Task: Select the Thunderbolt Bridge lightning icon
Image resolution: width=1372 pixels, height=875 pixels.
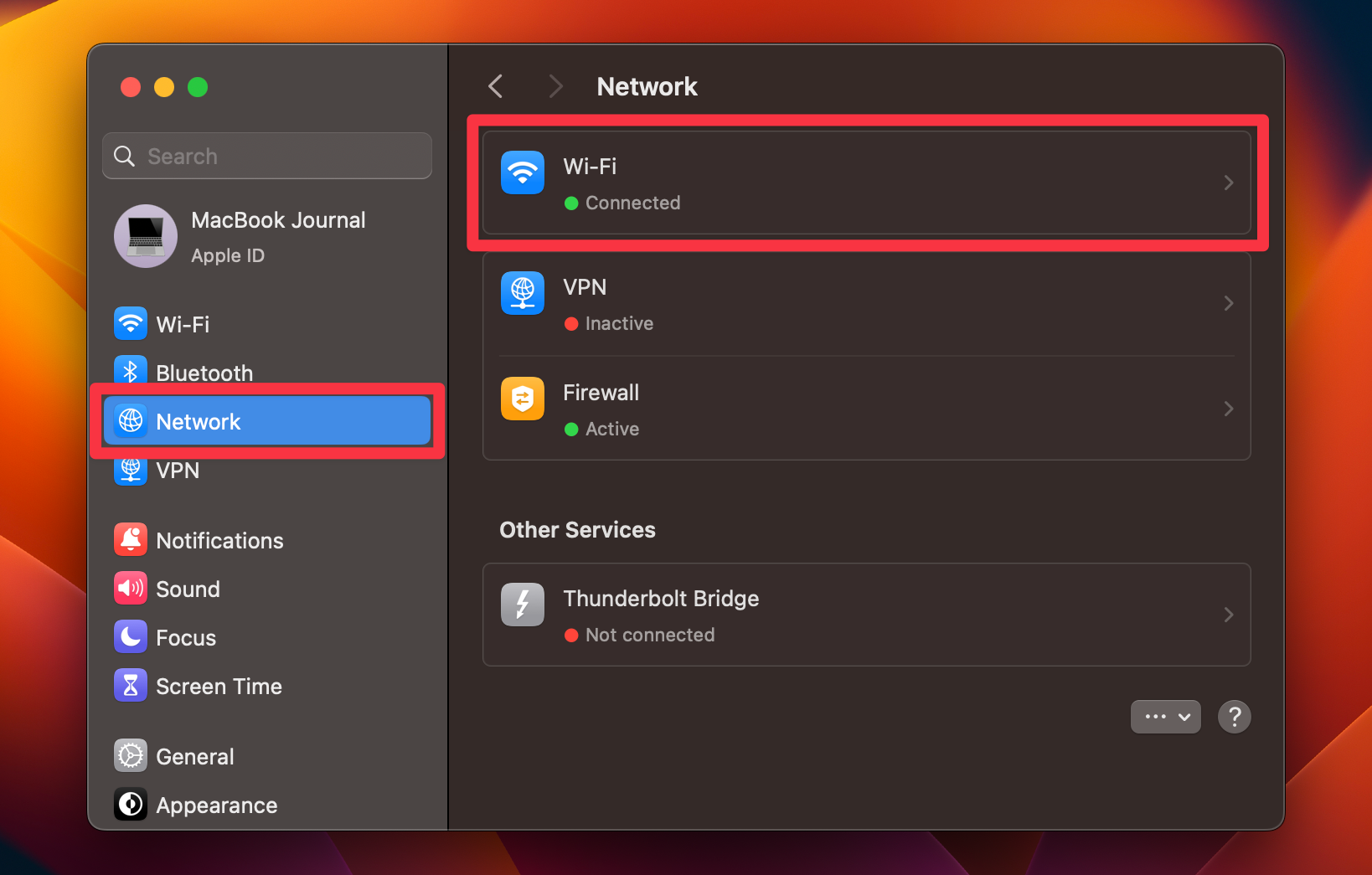Action: 522,604
